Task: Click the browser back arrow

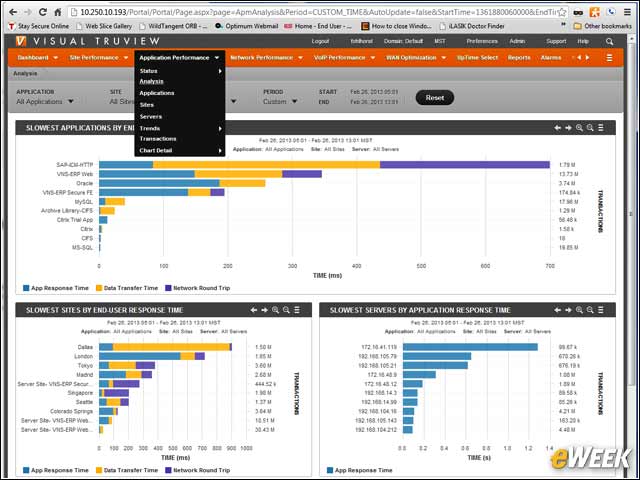Action: 13,12
